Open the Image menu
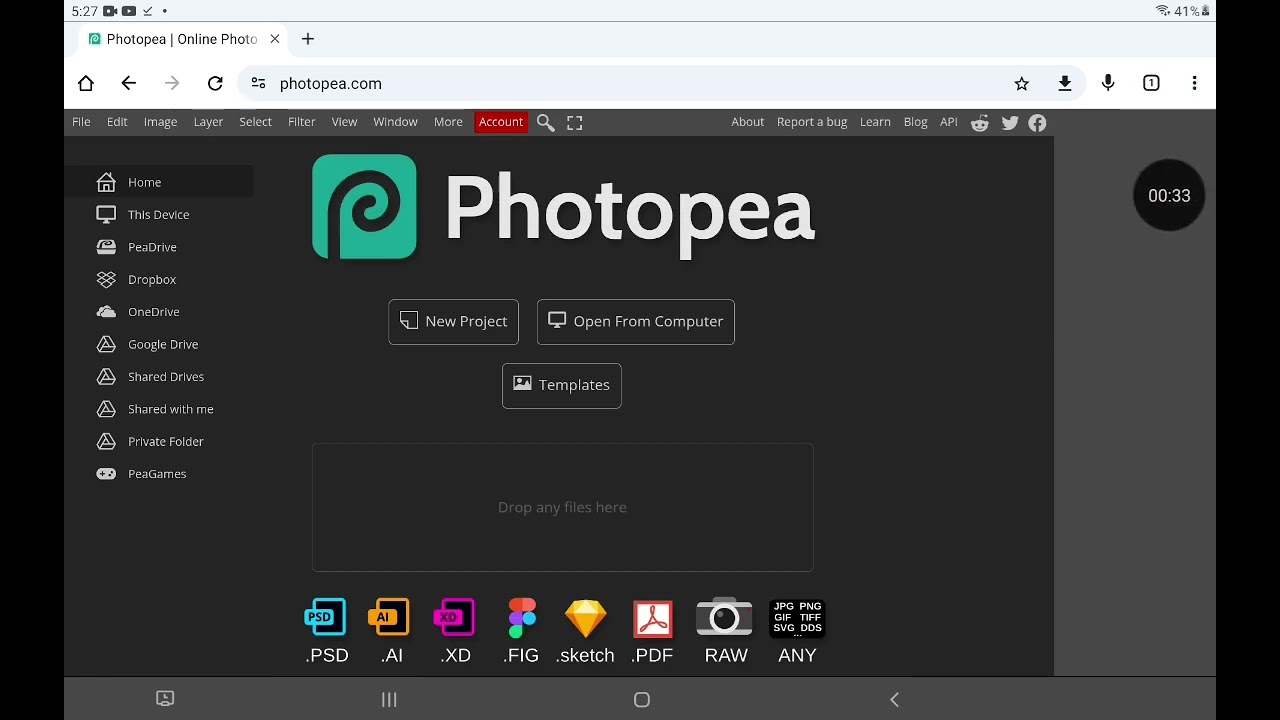Viewport: 1280px width, 720px height. 160,122
